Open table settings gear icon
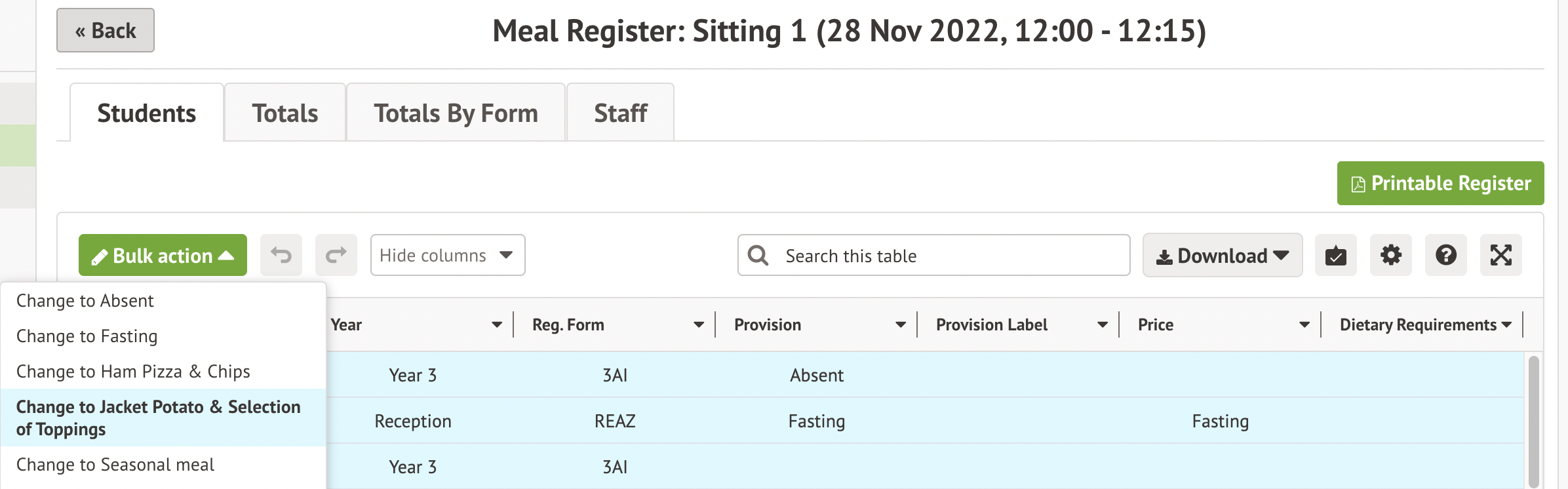 point(1391,255)
